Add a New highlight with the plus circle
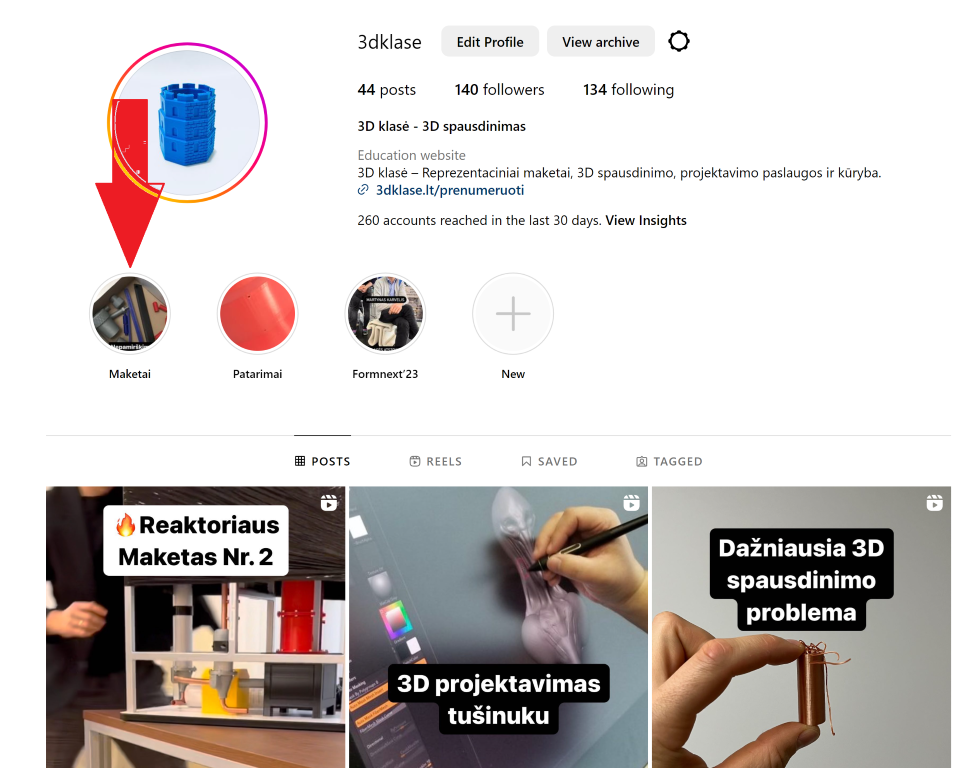969x768 pixels. tap(513, 314)
